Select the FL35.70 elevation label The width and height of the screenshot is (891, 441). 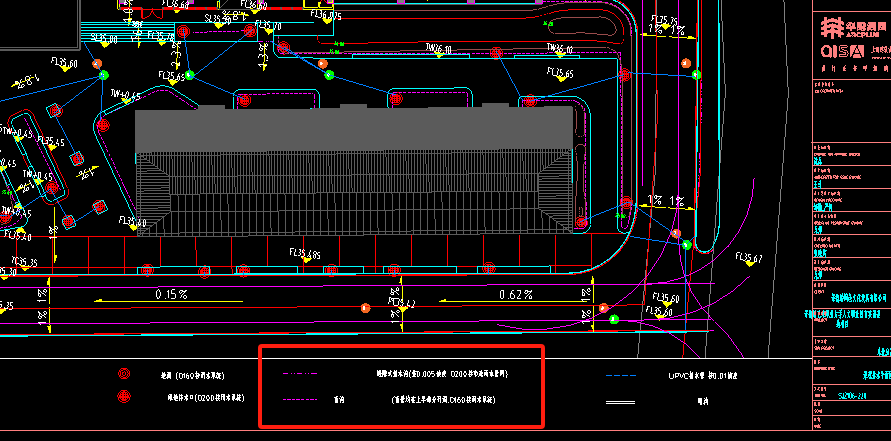click(268, 26)
